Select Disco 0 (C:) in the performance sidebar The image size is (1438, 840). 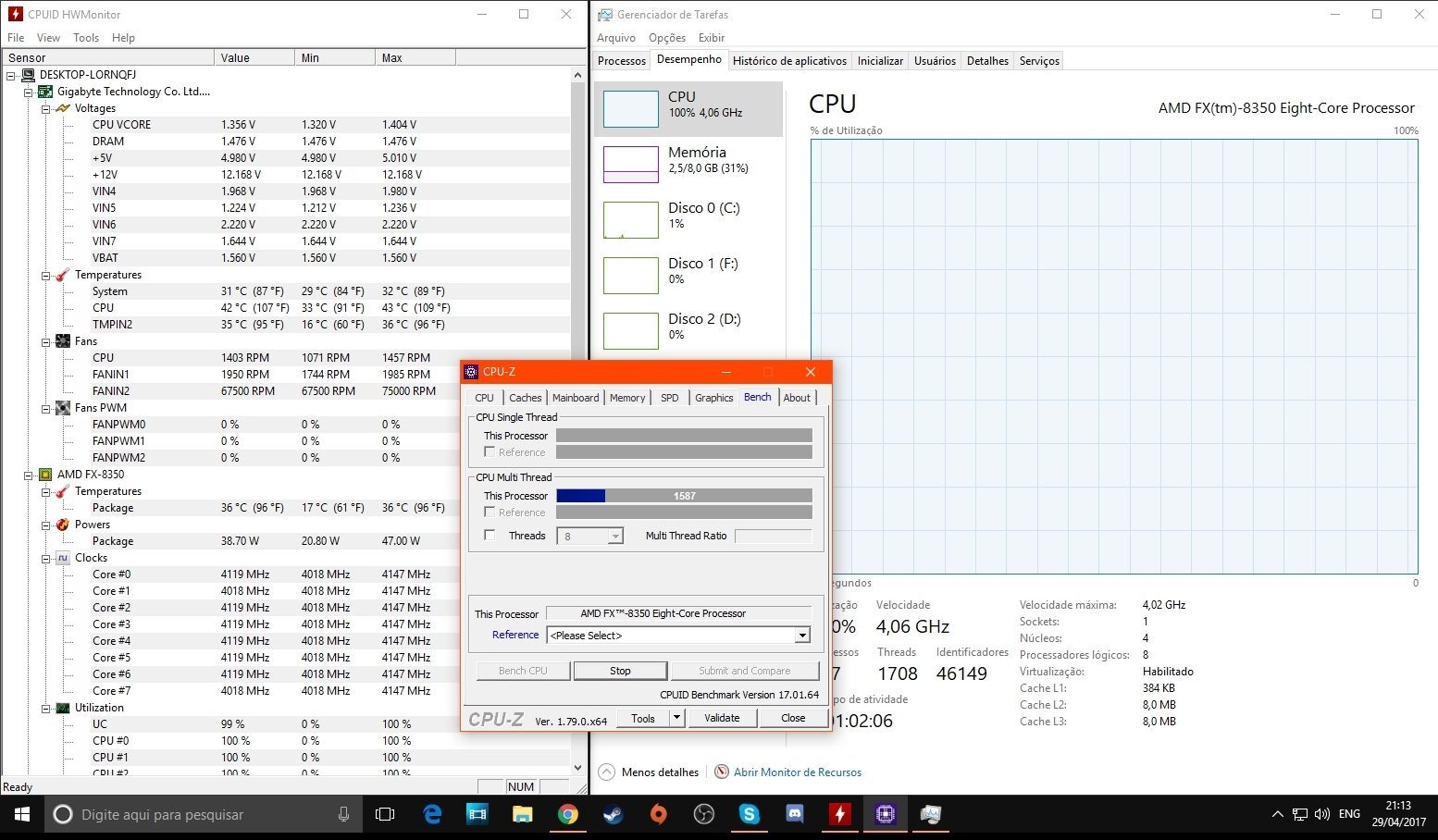688,220
